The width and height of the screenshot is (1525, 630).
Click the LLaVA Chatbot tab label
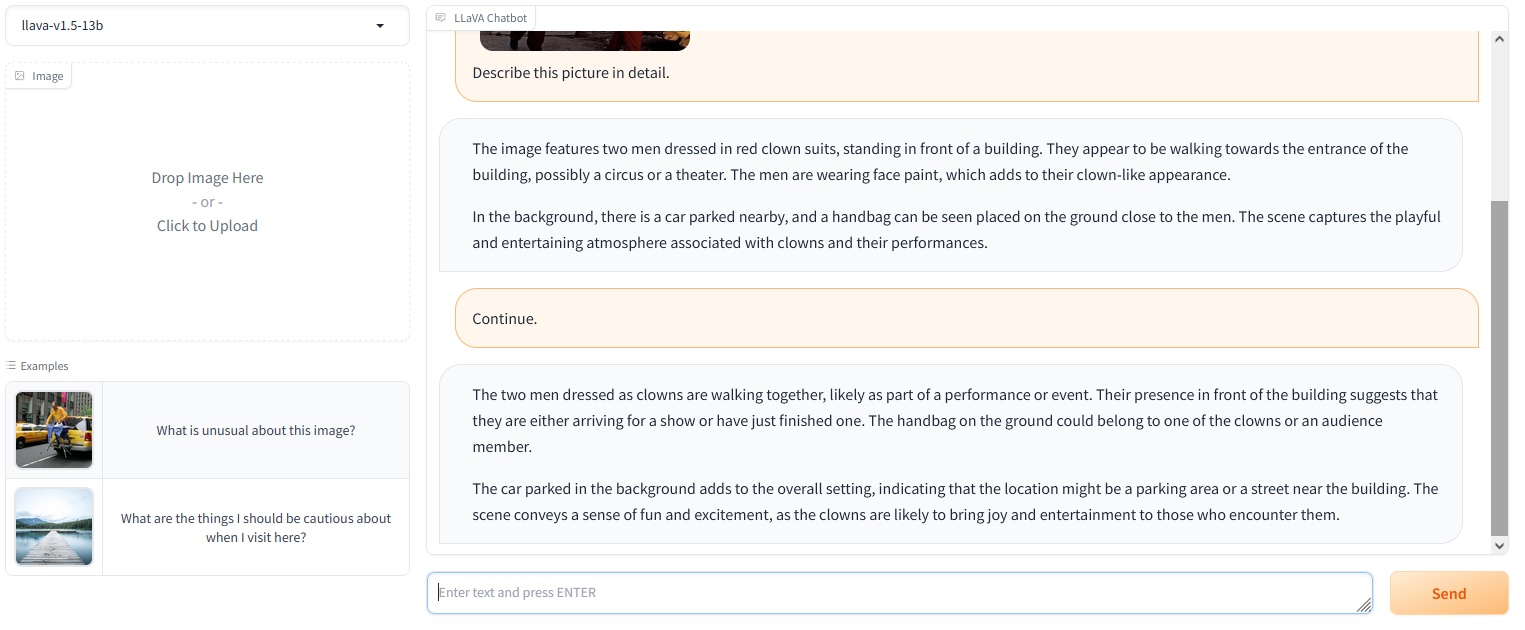pyautogui.click(x=489, y=18)
